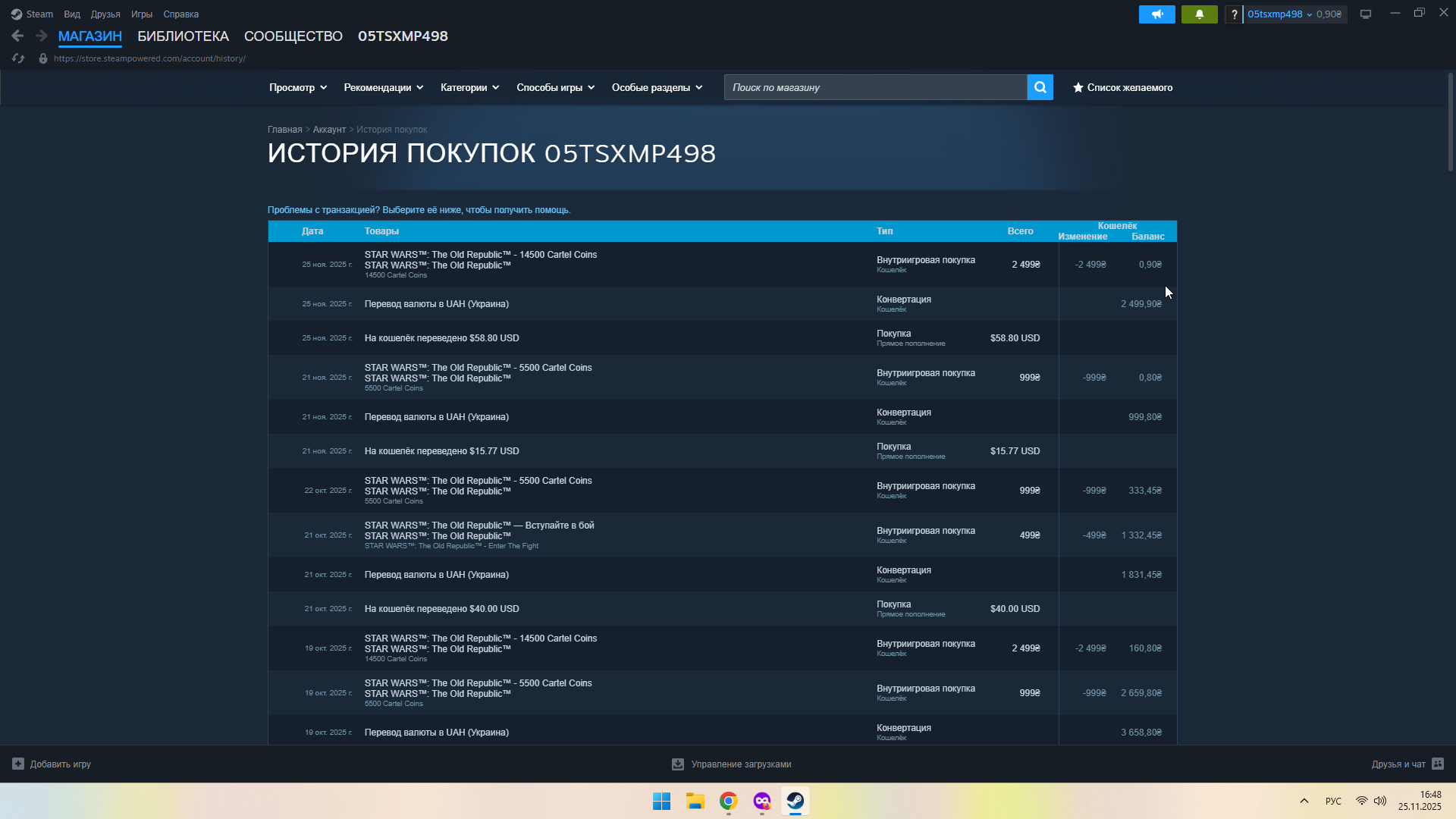
Task: Expand the Категории dropdown menu
Action: pos(469,88)
